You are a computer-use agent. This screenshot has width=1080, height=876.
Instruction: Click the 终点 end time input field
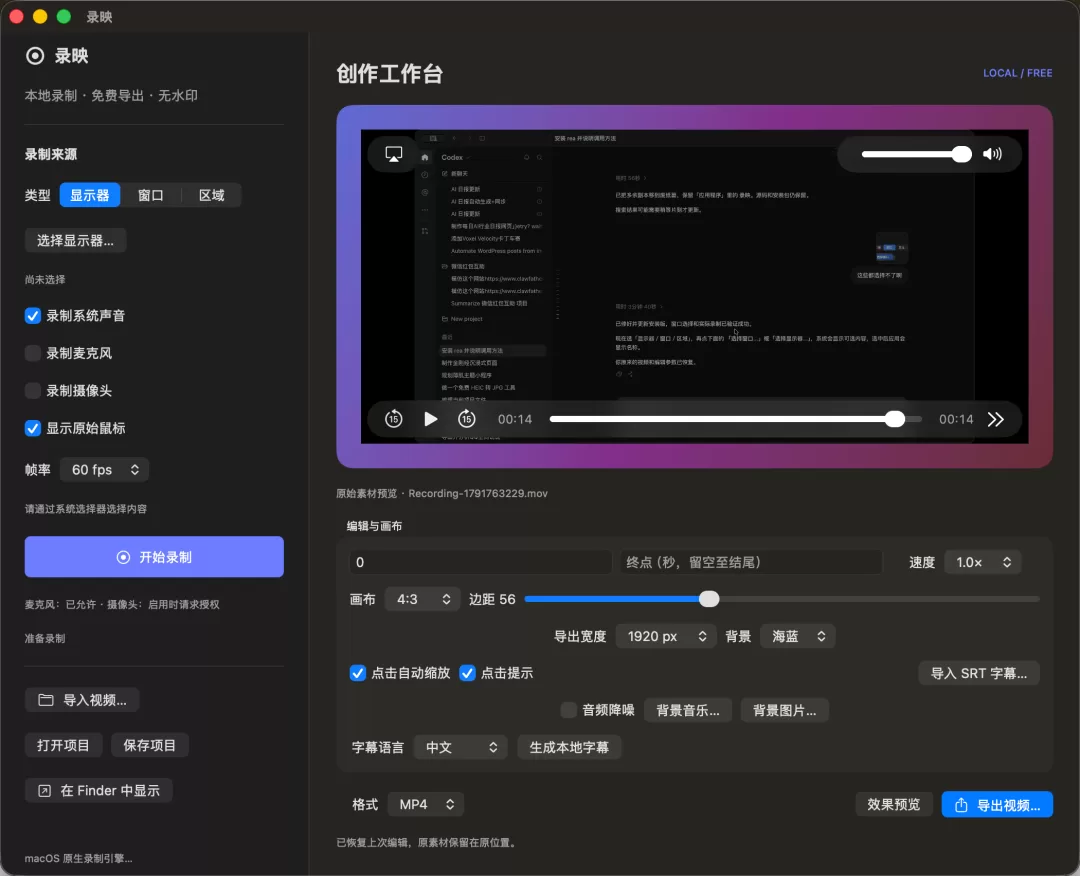coord(751,562)
